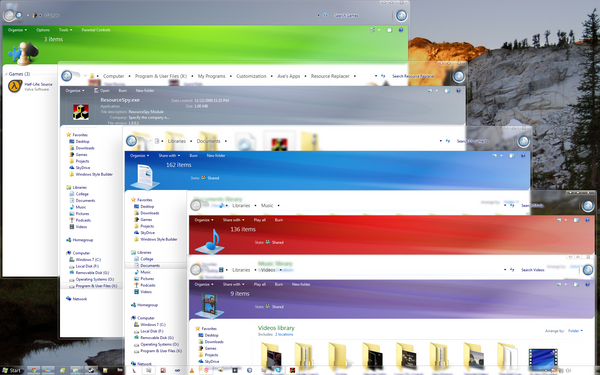Open Organize menu in Resource Replacer window
The height and width of the screenshot is (375, 600).
[x=75, y=91]
